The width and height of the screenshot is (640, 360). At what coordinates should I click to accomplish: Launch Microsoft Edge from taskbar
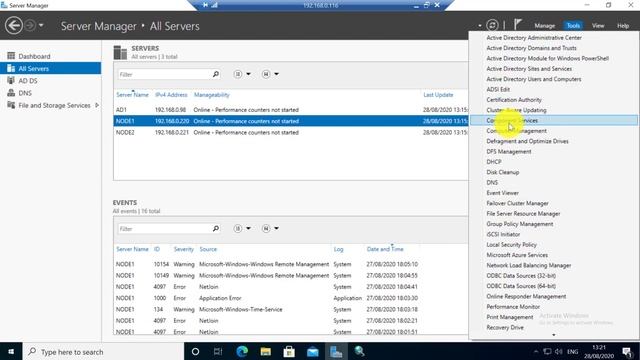point(242,351)
